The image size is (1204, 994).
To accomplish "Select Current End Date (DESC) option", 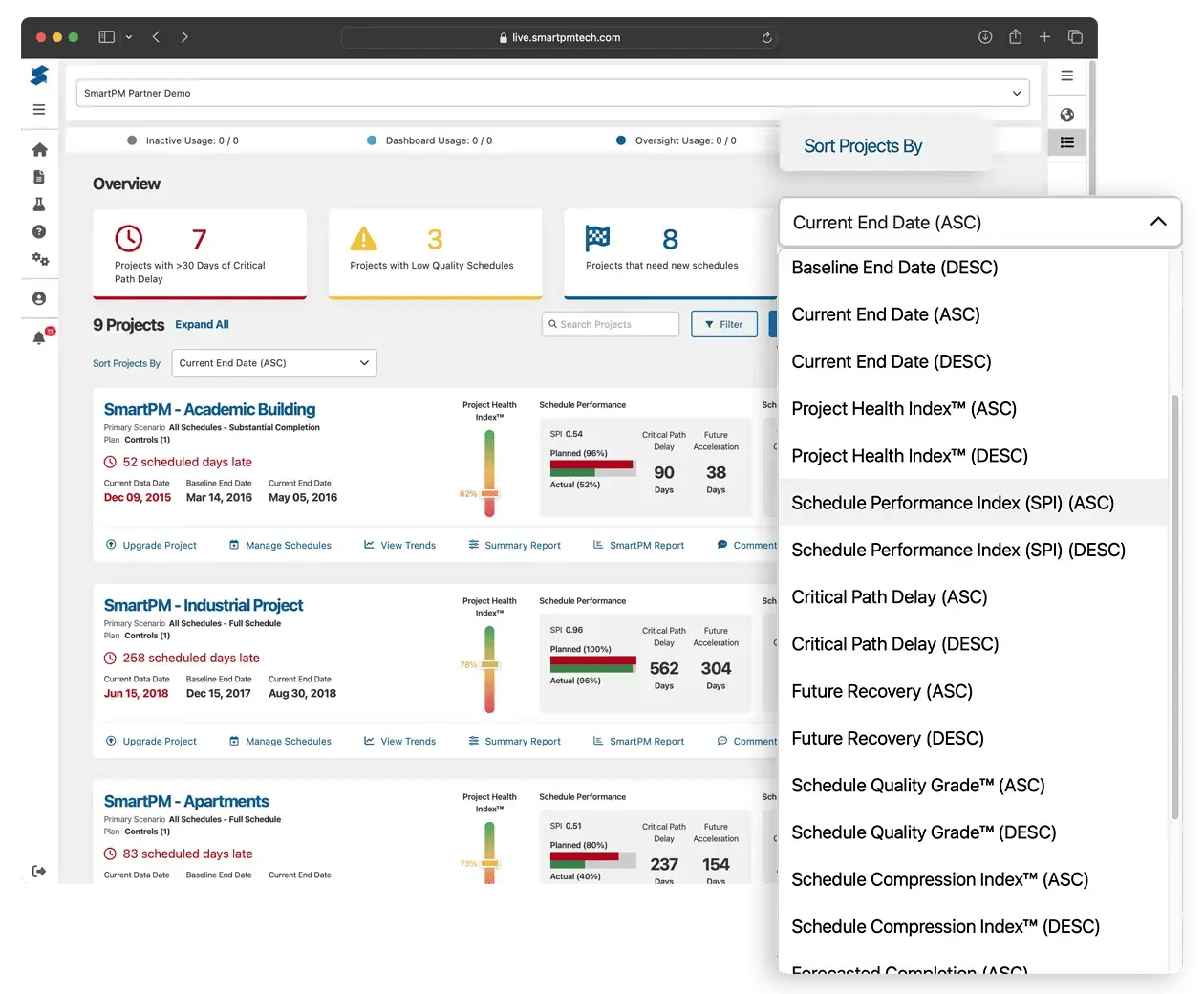I will (974, 362).
